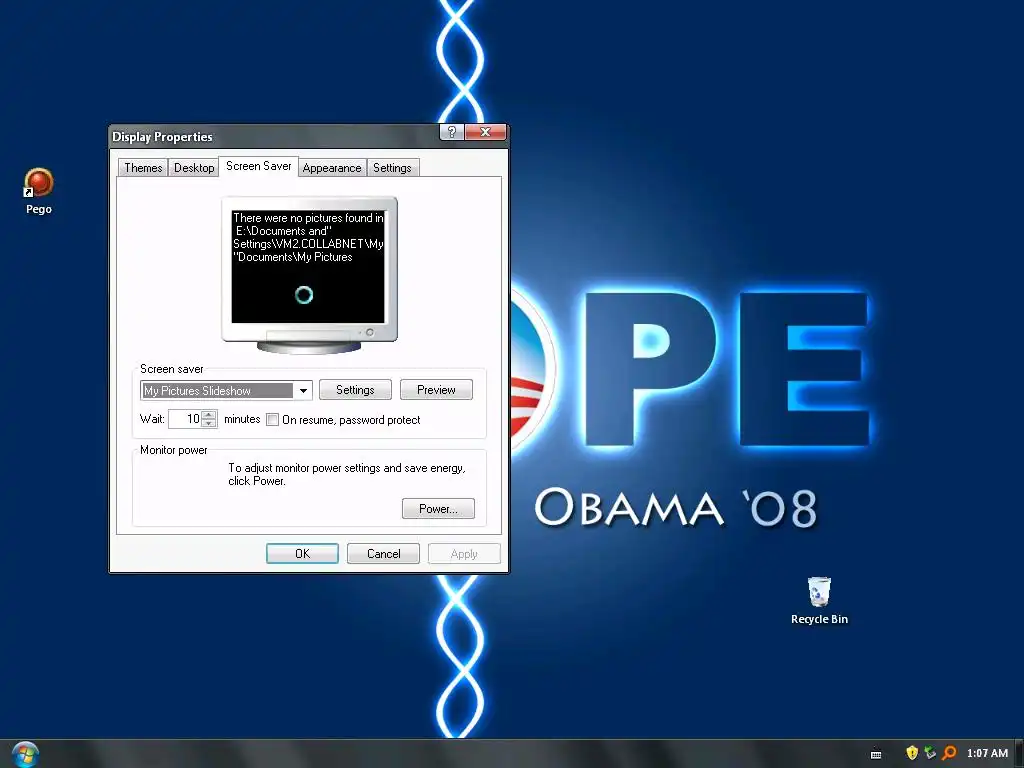
Task: Open the orange magnifier tray icon
Action: coord(950,753)
